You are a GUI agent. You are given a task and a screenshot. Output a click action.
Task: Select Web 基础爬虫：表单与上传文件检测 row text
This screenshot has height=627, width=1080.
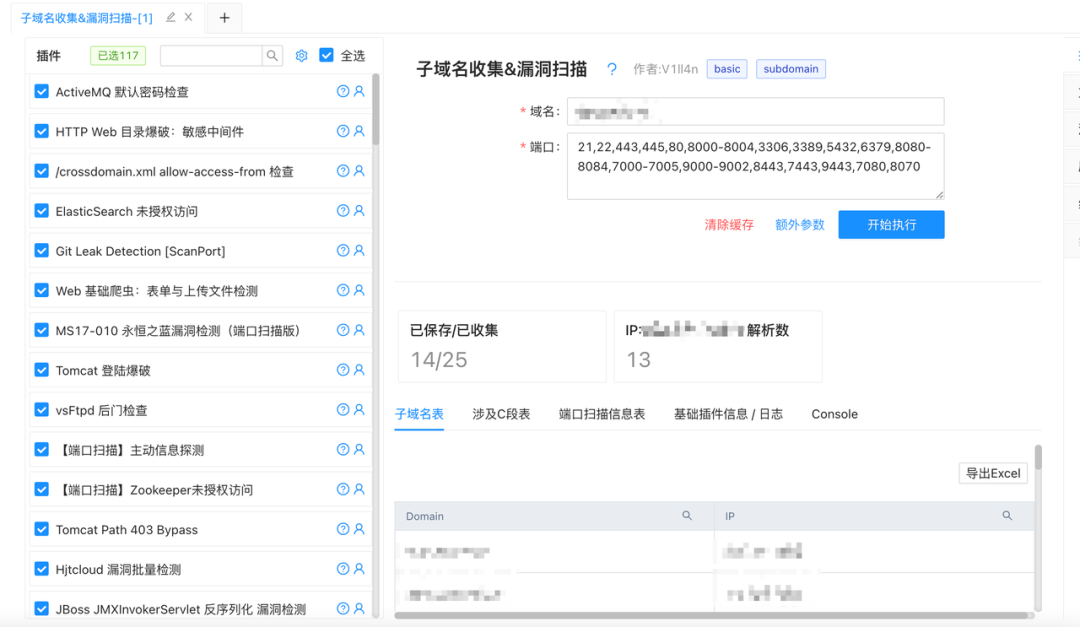click(x=156, y=291)
